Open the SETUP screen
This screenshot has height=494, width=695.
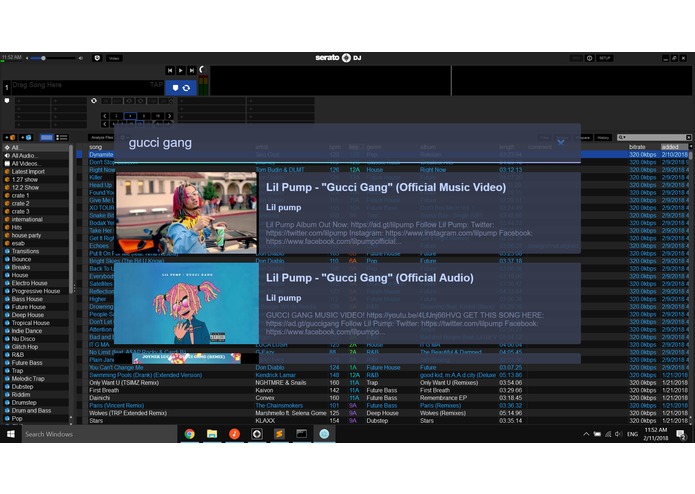point(605,58)
